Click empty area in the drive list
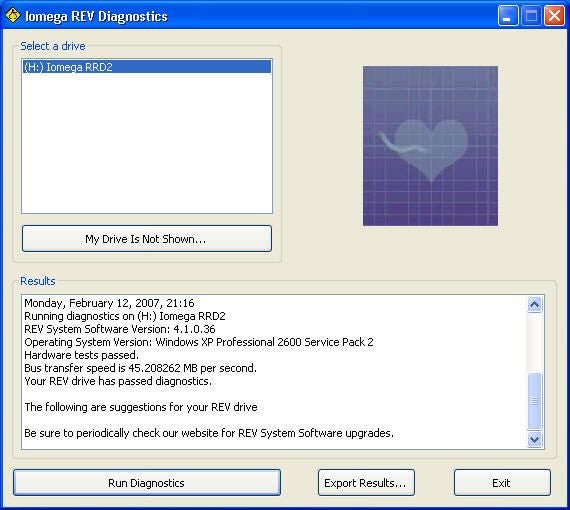Image resolution: width=570 pixels, height=510 pixels. coord(147,143)
